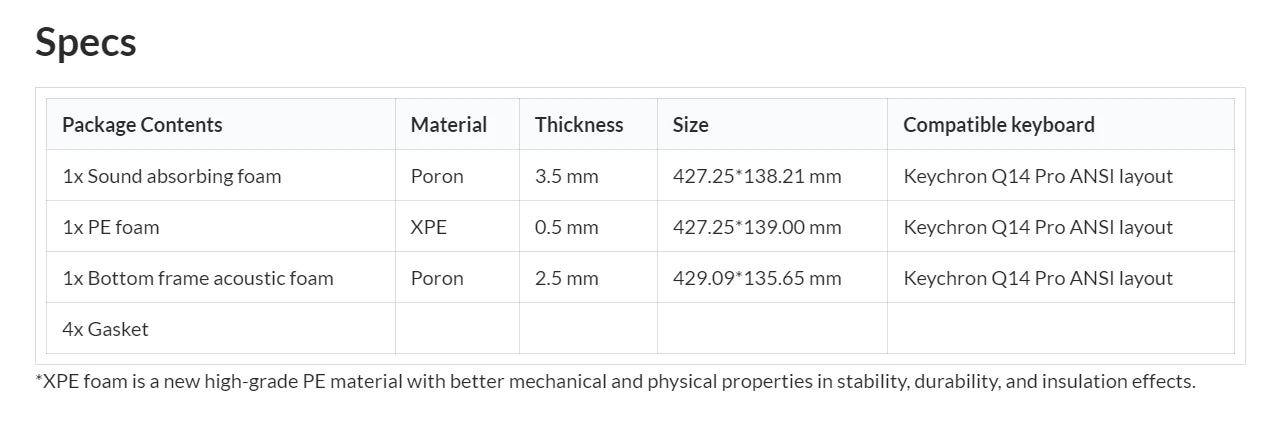Viewport: 1283px width, 422px height.
Task: Click the 1x Bottom frame acoustic foam cell
Action: pos(197,278)
